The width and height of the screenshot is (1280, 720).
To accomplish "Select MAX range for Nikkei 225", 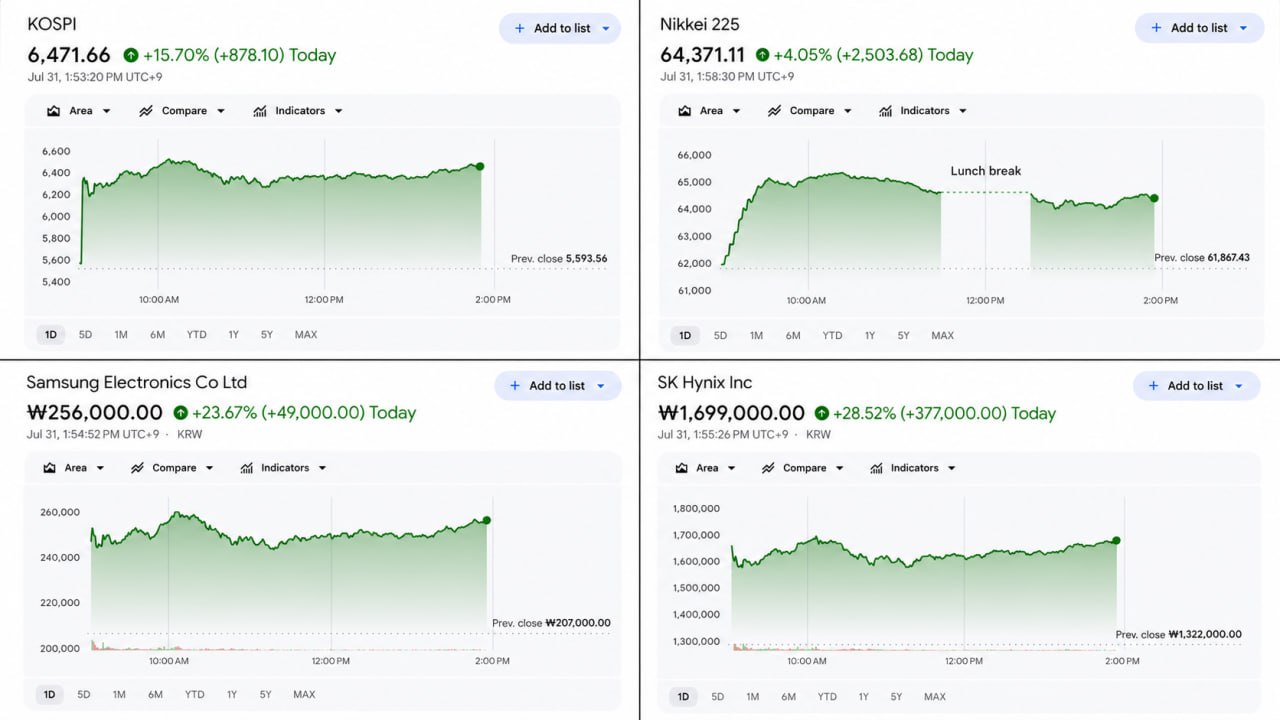I will click(x=942, y=336).
